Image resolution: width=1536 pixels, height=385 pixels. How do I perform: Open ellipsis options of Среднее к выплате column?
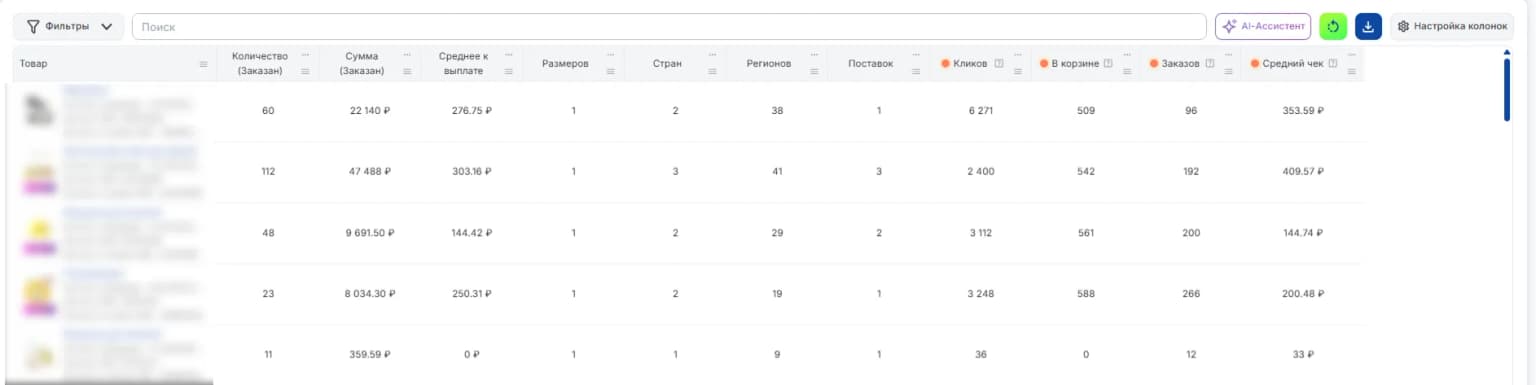pyautogui.click(x=508, y=55)
